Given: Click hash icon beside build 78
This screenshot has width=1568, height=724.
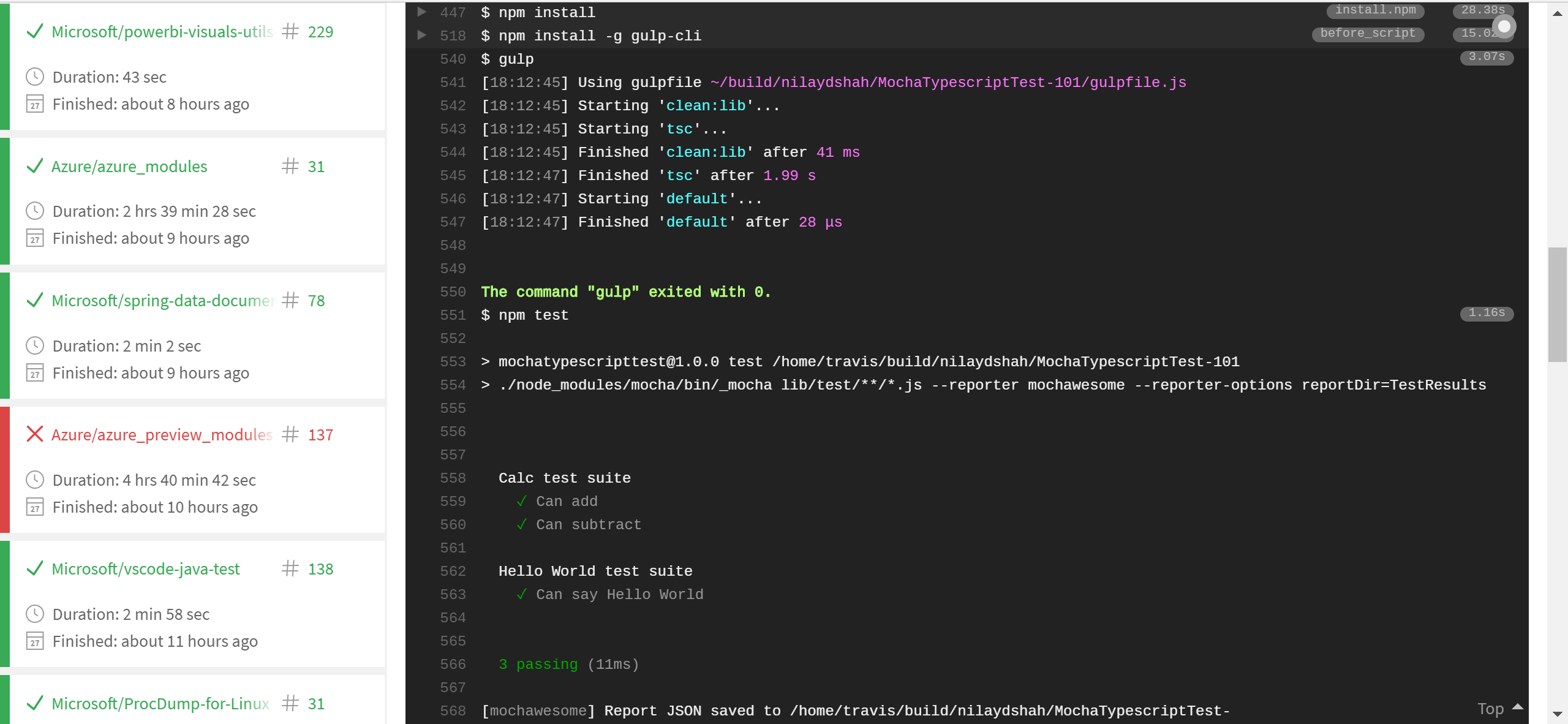Looking at the screenshot, I should [290, 300].
